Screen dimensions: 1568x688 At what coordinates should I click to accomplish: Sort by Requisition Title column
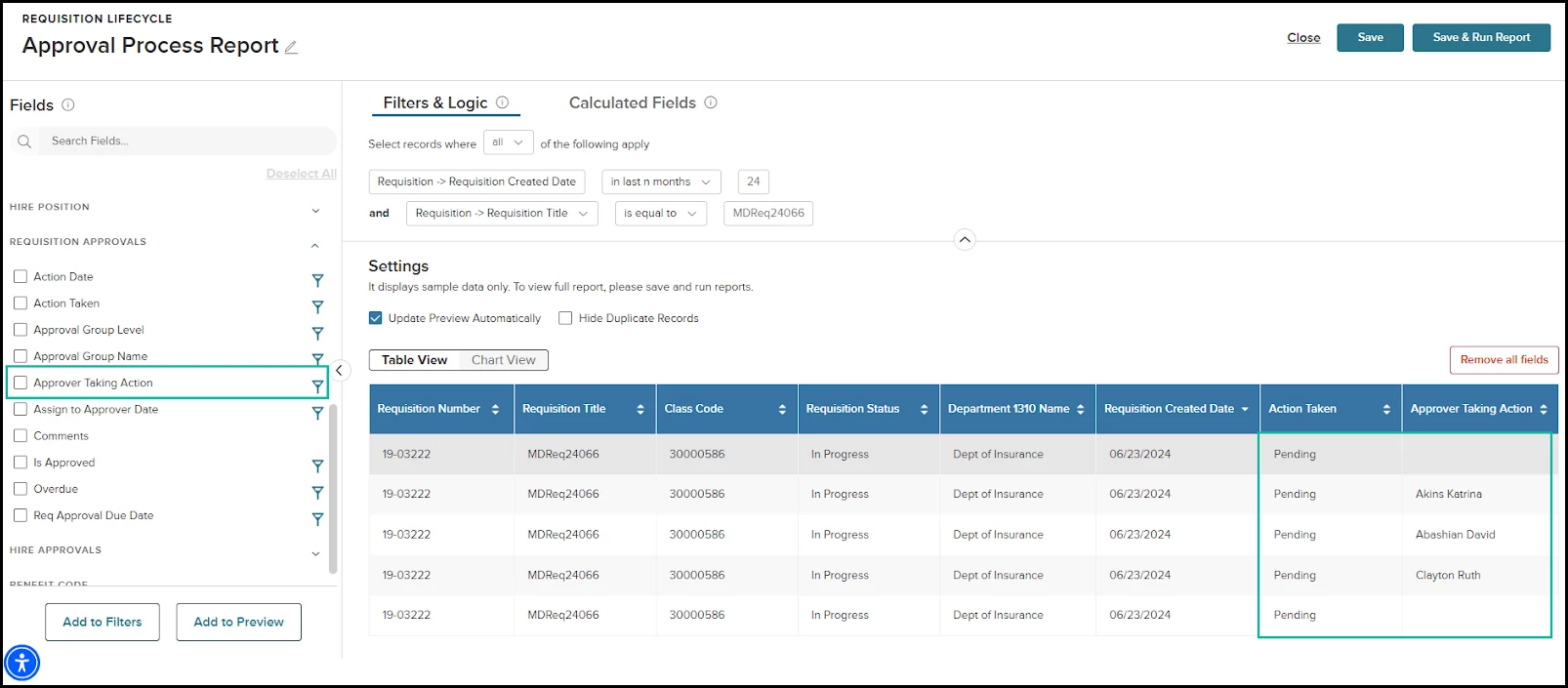640,409
